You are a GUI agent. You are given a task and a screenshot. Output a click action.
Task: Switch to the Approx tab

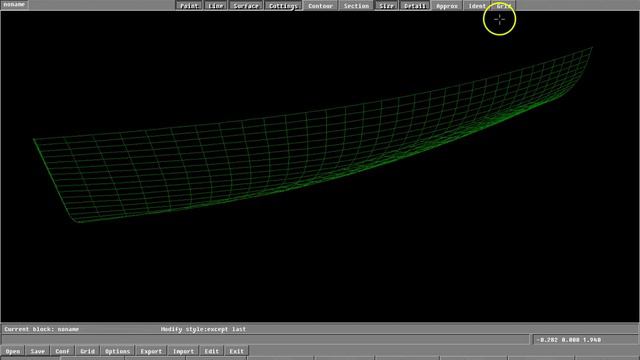point(447,6)
